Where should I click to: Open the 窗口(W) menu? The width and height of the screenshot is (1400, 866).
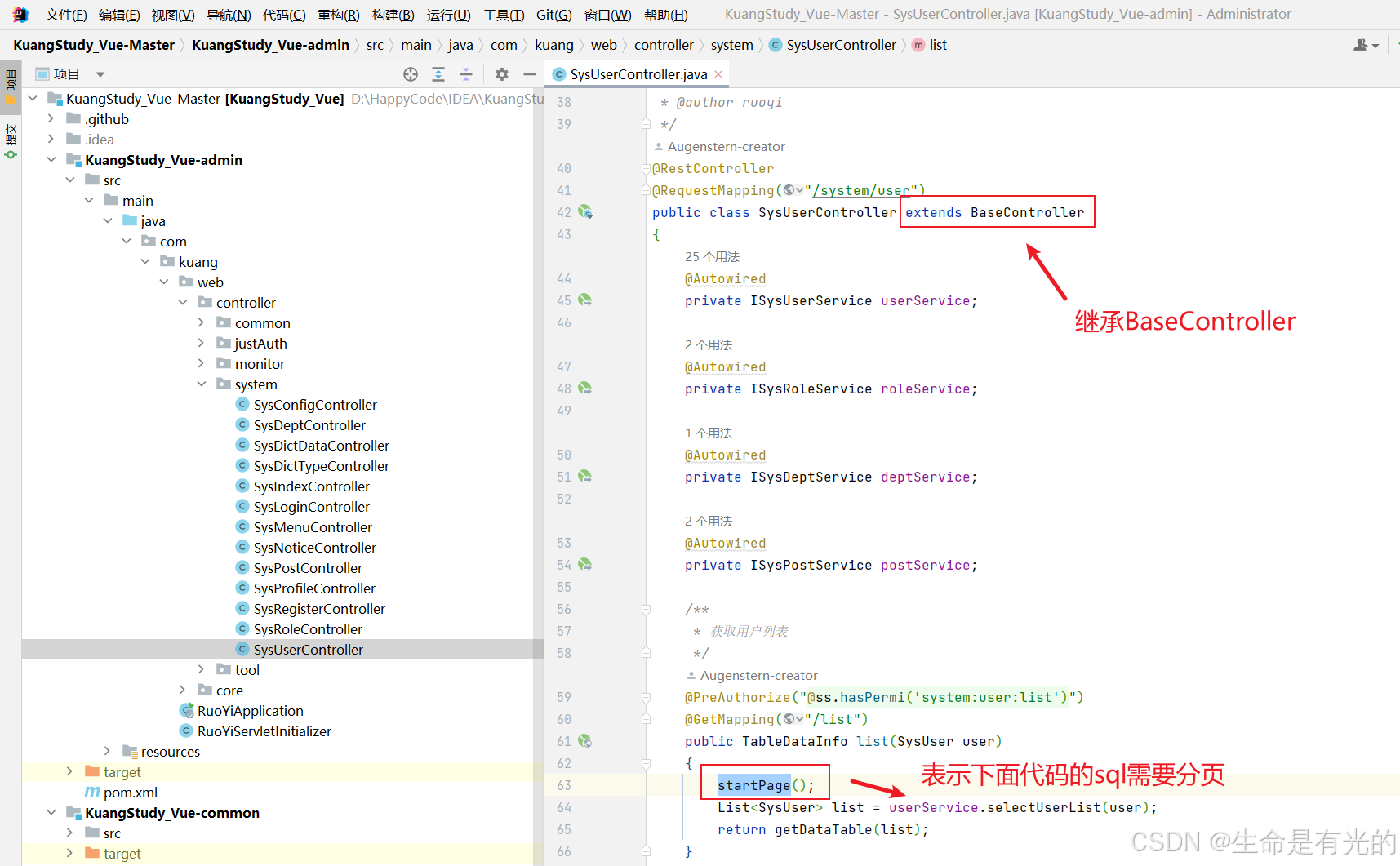pos(608,15)
